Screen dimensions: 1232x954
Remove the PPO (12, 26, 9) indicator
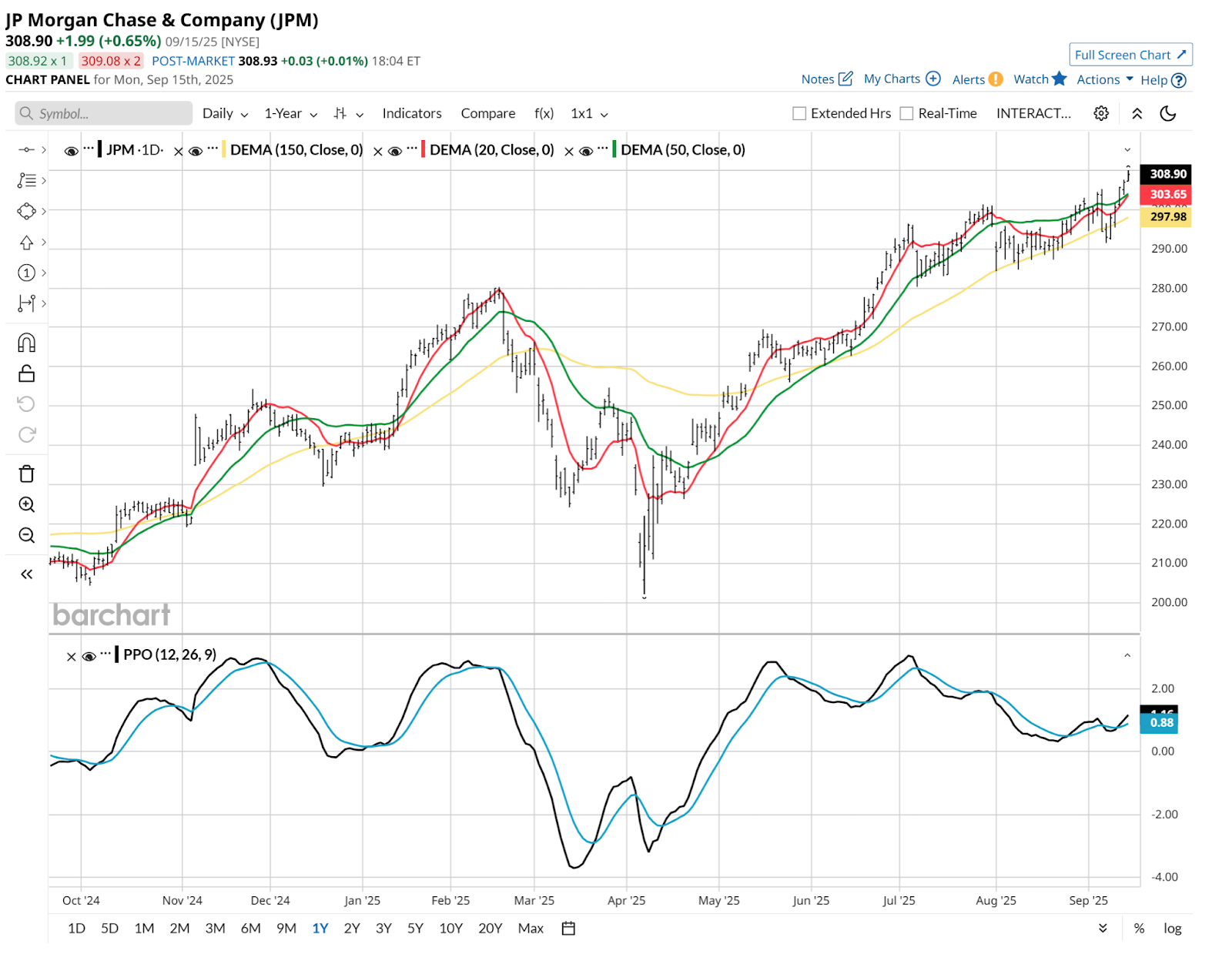[x=71, y=656]
